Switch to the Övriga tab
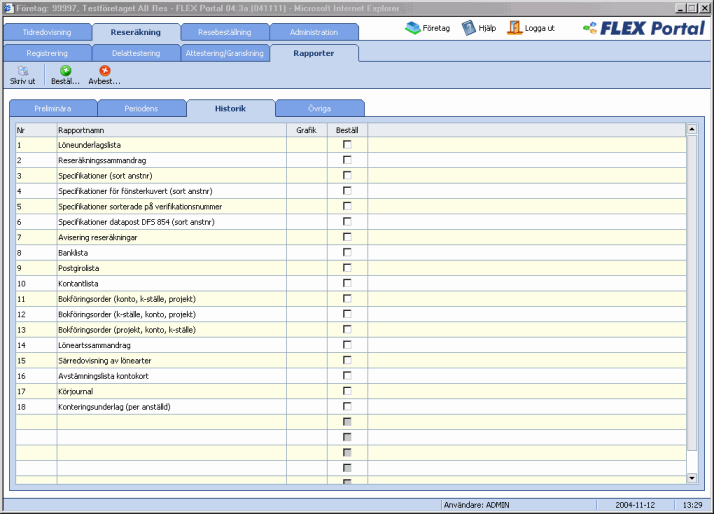The image size is (714, 514). coord(320,108)
